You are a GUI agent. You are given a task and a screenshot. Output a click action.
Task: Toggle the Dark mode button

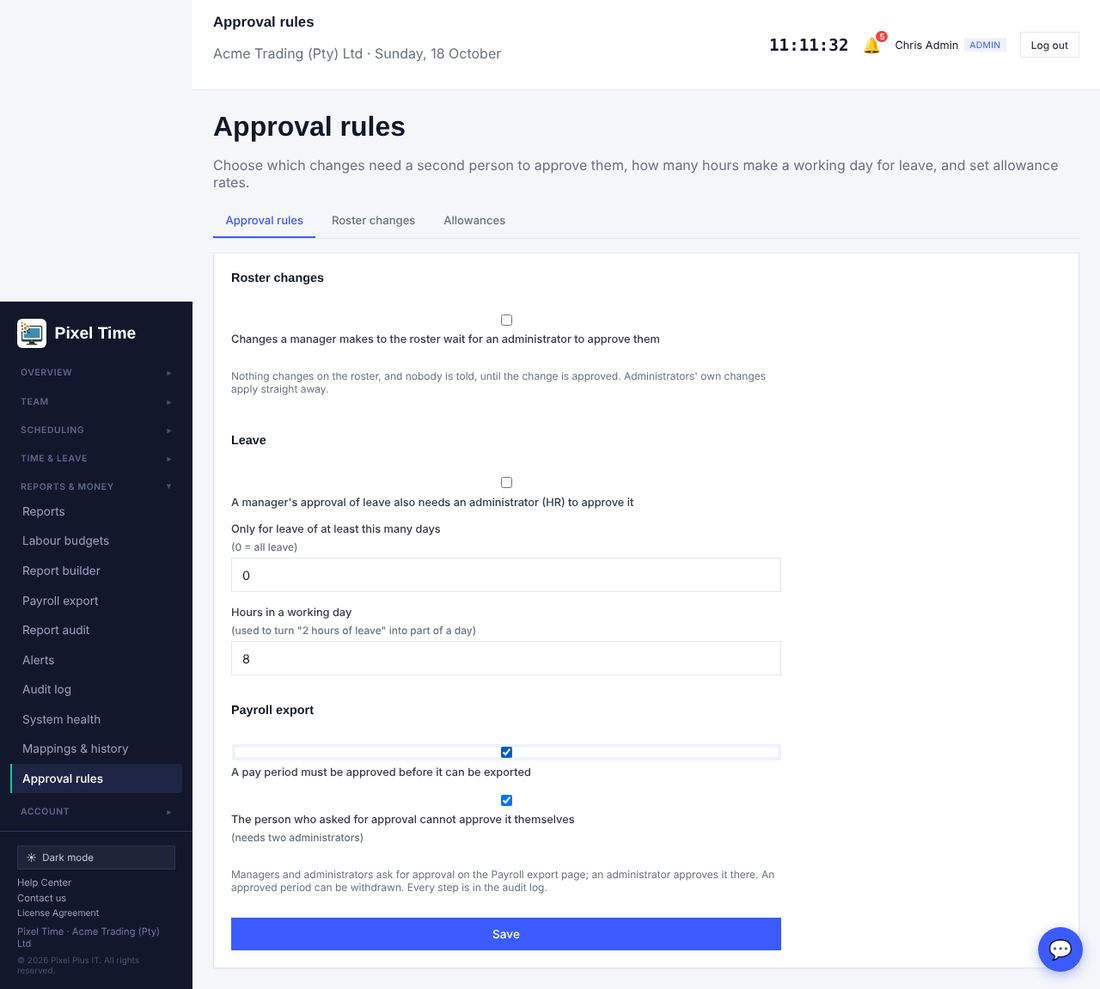tap(96, 857)
